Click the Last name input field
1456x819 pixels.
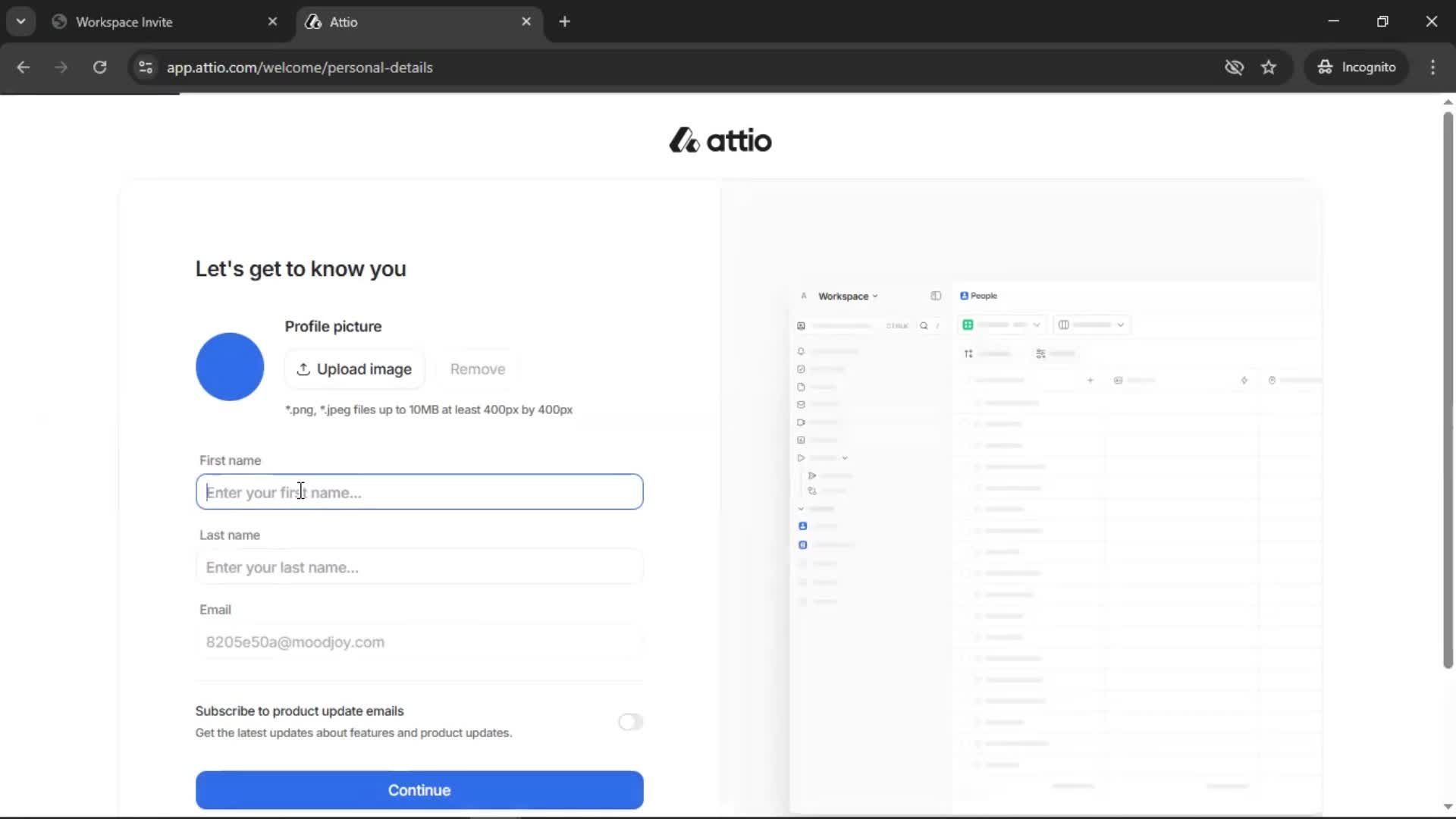pyautogui.click(x=419, y=567)
